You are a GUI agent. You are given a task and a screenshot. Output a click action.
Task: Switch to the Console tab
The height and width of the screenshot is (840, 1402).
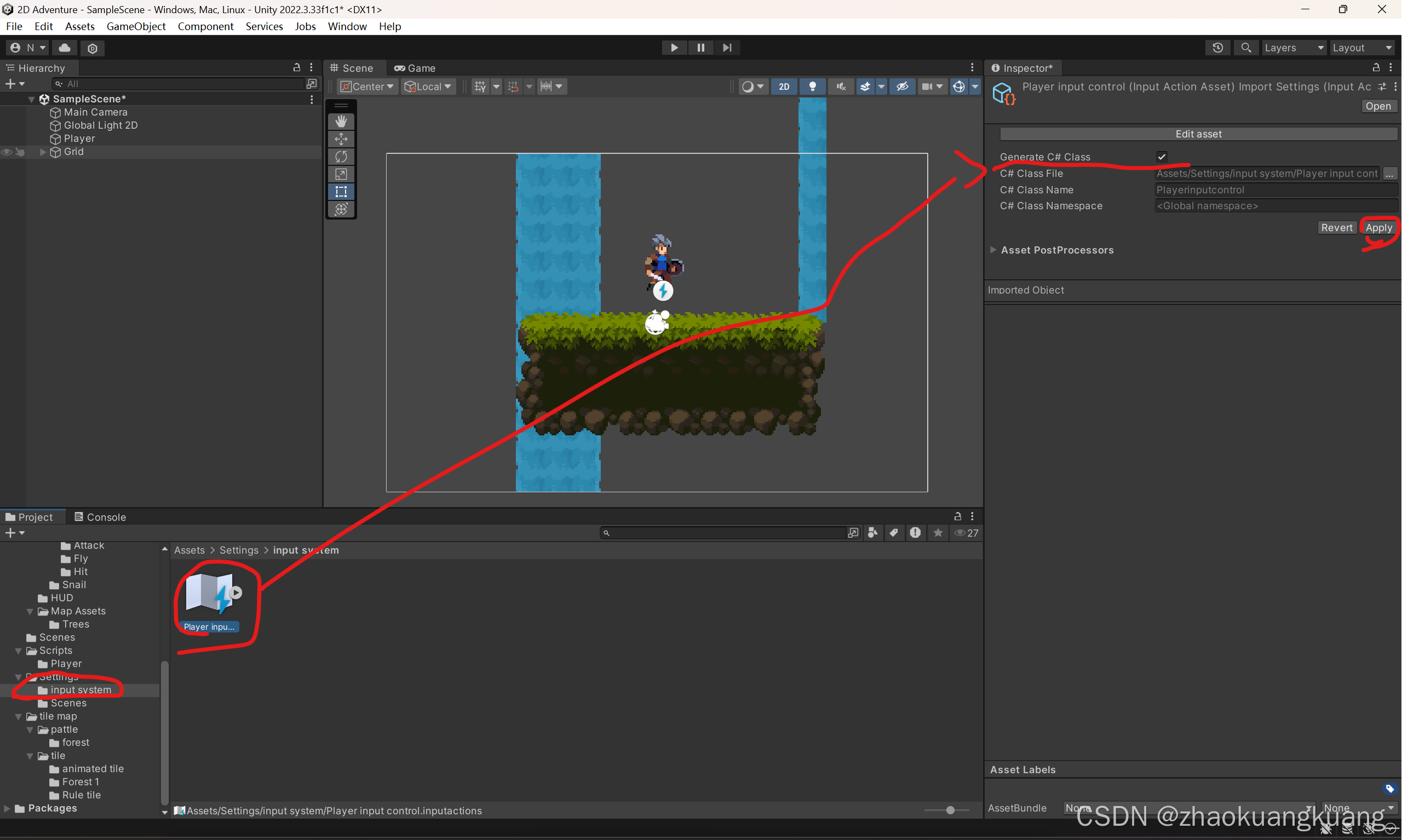pyautogui.click(x=100, y=517)
